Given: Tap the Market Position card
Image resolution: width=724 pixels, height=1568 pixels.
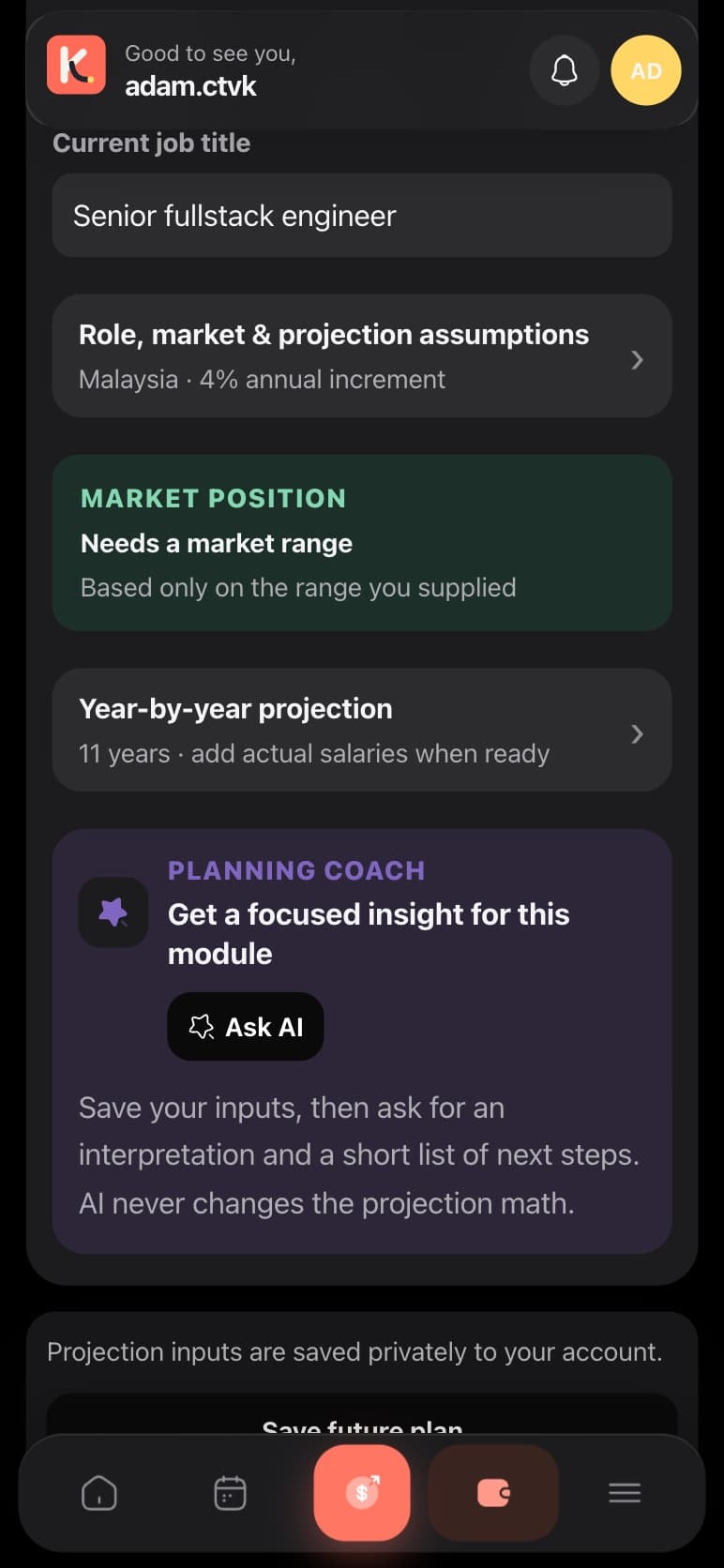Looking at the screenshot, I should coord(362,543).
